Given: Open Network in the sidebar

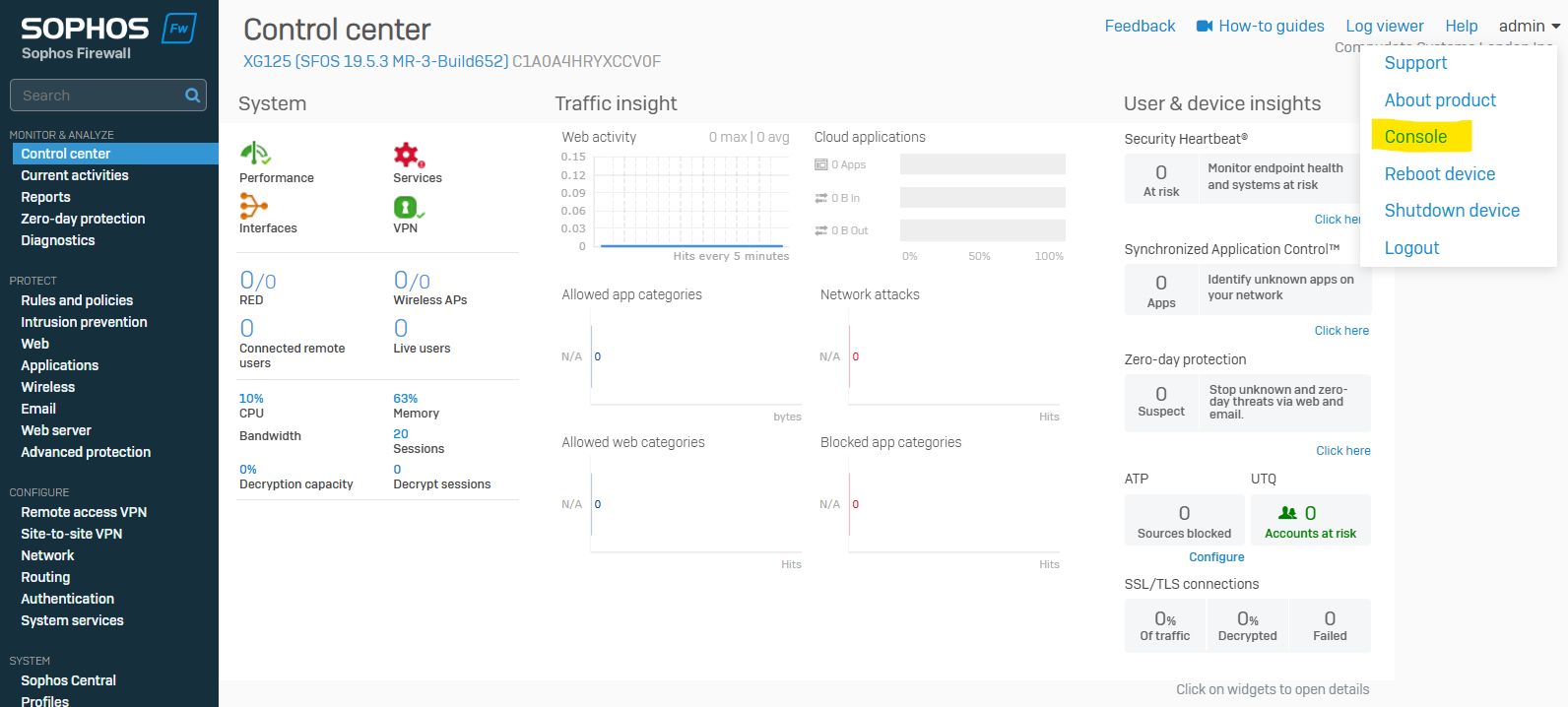Looking at the screenshot, I should coord(47,555).
